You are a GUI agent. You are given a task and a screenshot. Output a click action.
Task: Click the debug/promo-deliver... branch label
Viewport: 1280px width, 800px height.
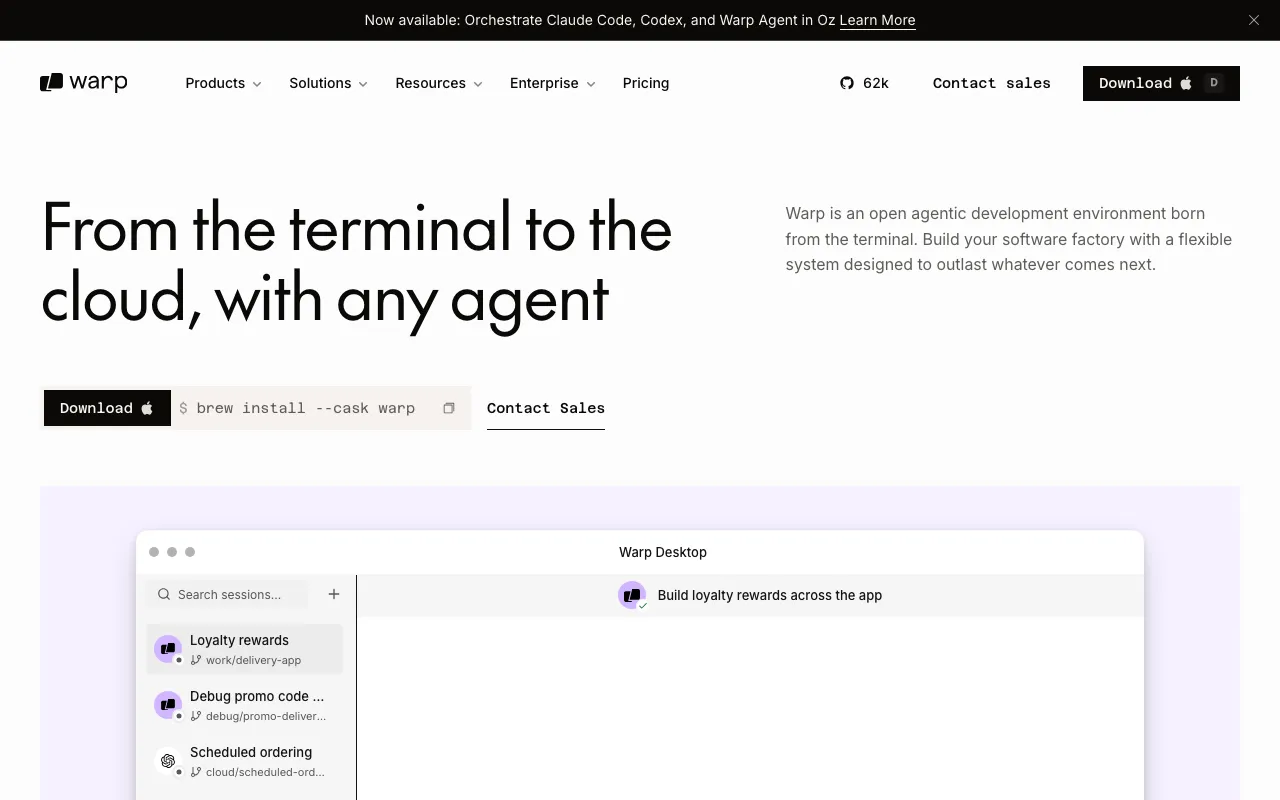[x=266, y=716]
